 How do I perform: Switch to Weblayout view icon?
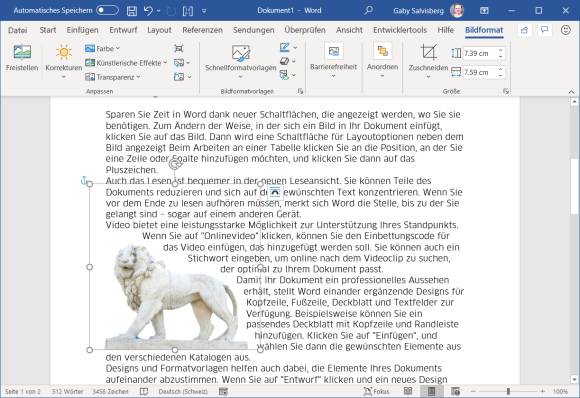click(x=455, y=391)
